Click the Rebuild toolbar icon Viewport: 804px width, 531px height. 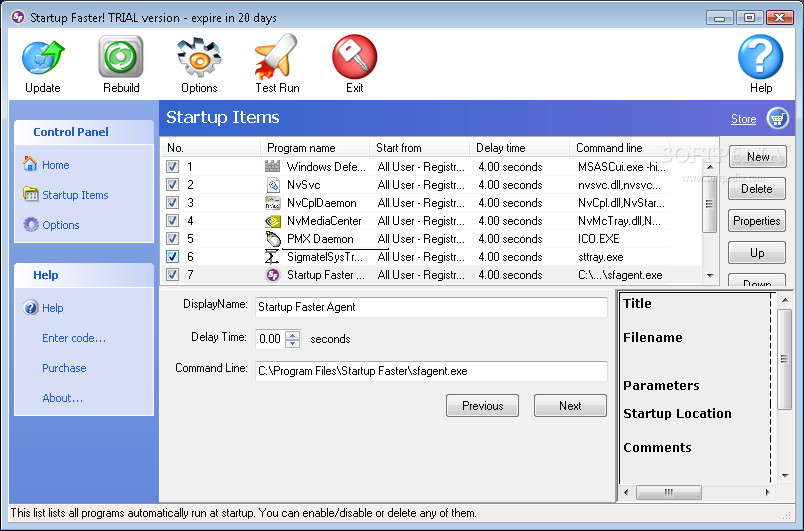coord(121,57)
